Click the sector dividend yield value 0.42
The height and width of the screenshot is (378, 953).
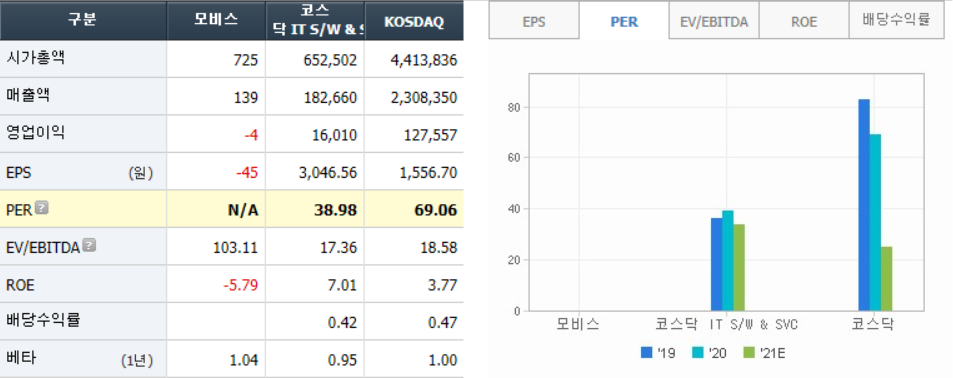coord(343,323)
